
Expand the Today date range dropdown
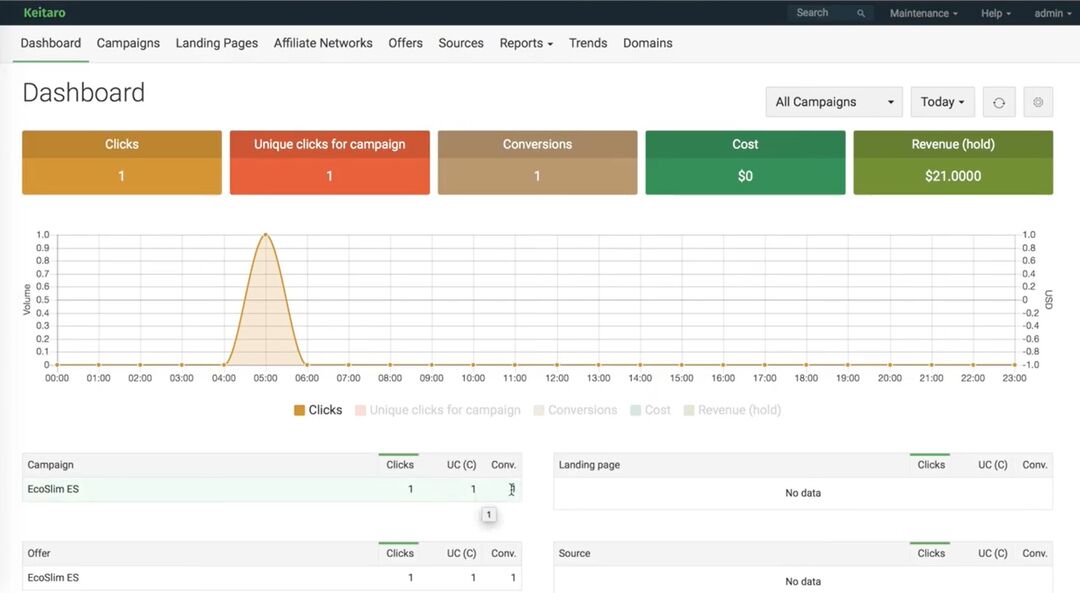(942, 102)
